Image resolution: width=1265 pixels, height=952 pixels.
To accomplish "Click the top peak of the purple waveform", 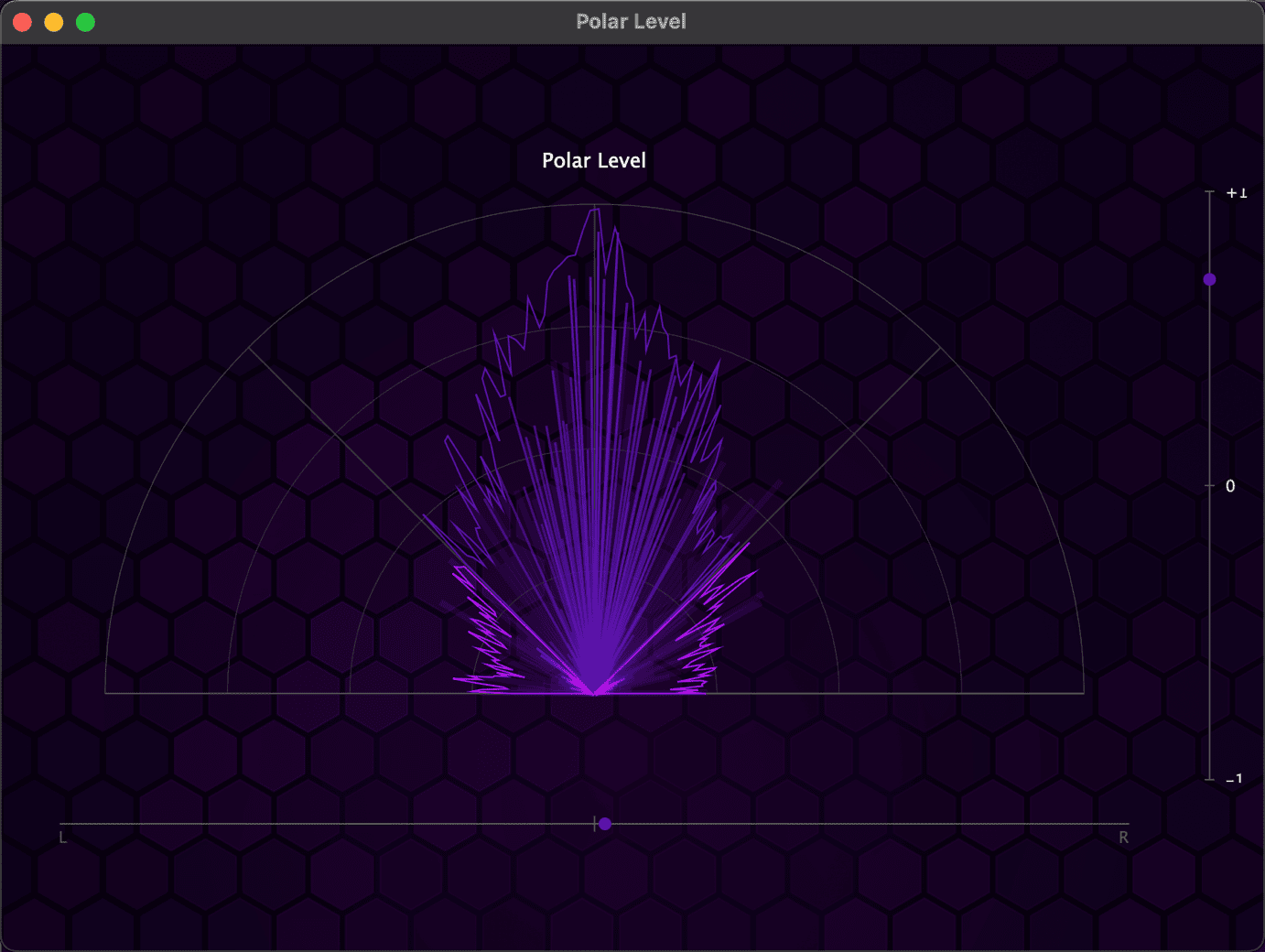I will pos(596,211).
